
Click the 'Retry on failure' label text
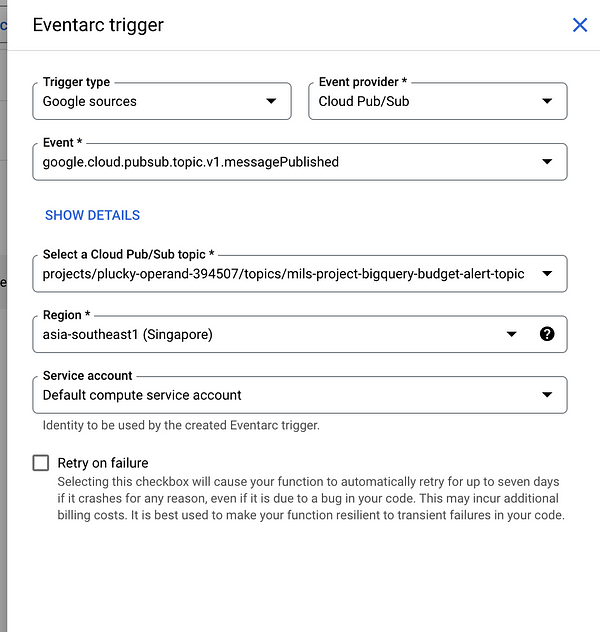(x=103, y=463)
